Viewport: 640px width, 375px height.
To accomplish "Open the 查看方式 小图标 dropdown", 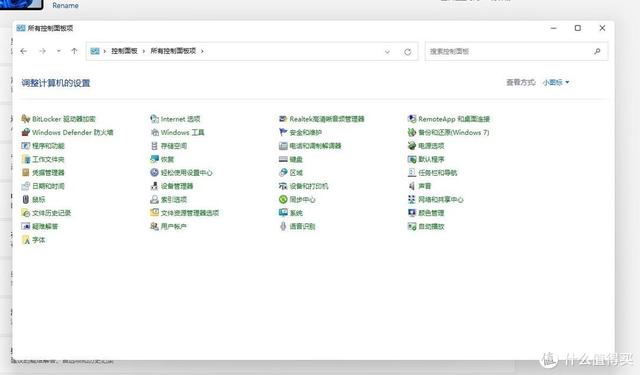I will click(556, 82).
